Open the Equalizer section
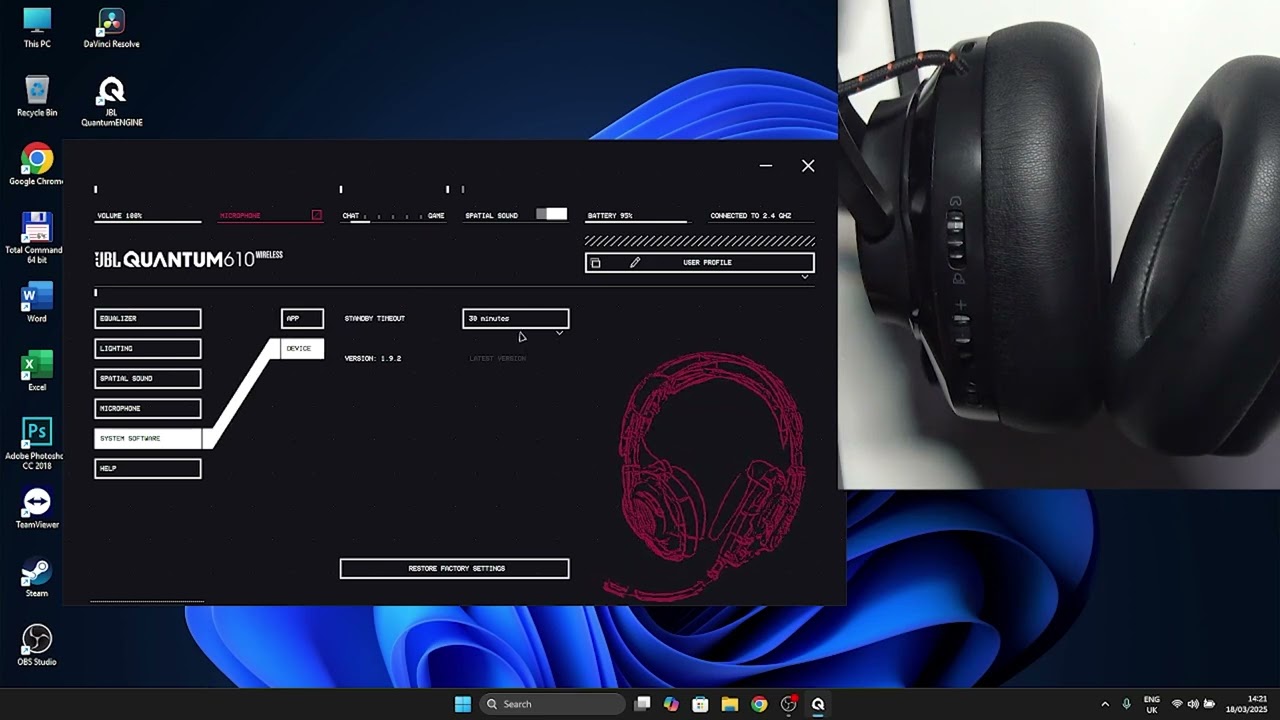This screenshot has height=720, width=1280. click(148, 319)
